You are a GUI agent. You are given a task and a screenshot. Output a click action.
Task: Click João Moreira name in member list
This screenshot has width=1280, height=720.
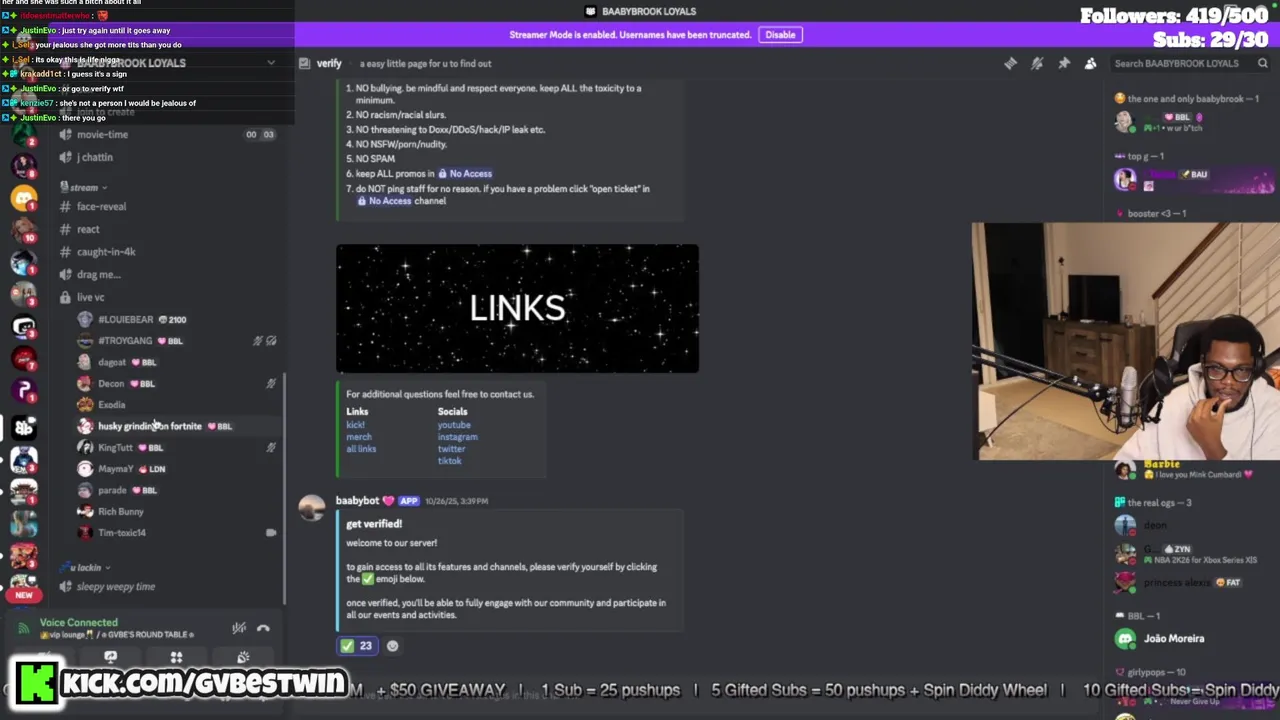tap(1174, 639)
